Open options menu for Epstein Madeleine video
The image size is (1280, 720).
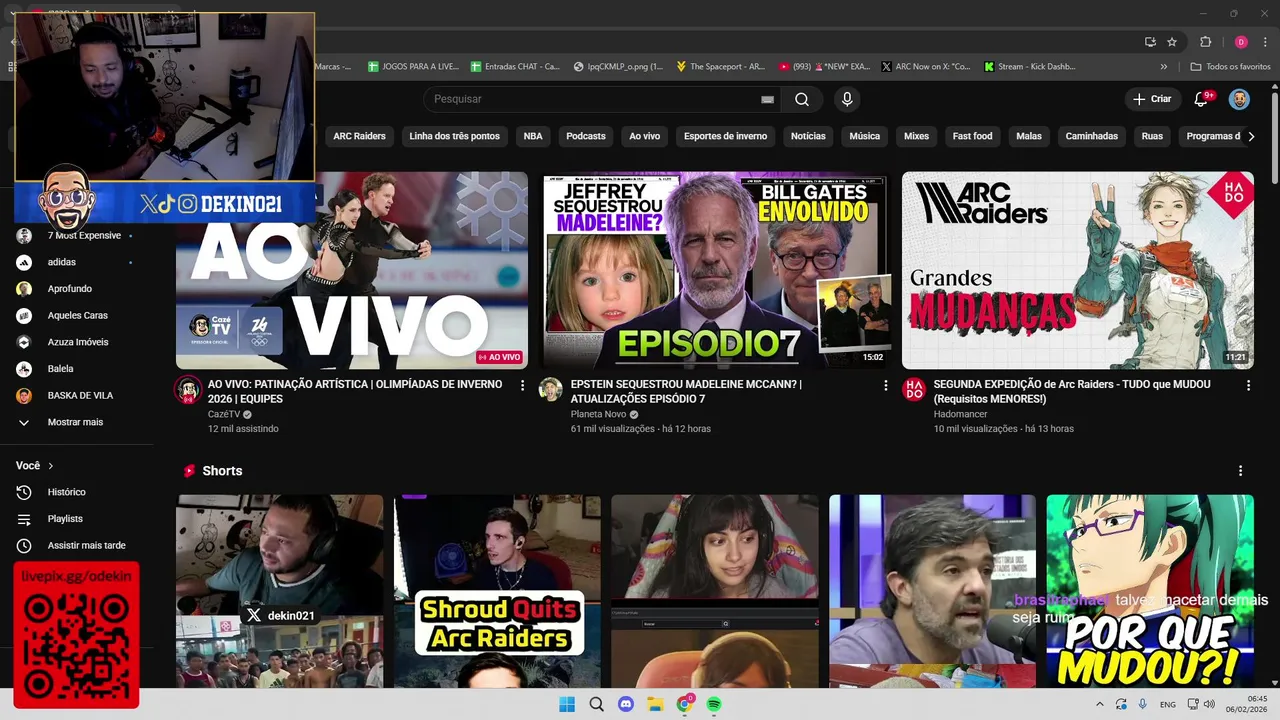pos(885,385)
